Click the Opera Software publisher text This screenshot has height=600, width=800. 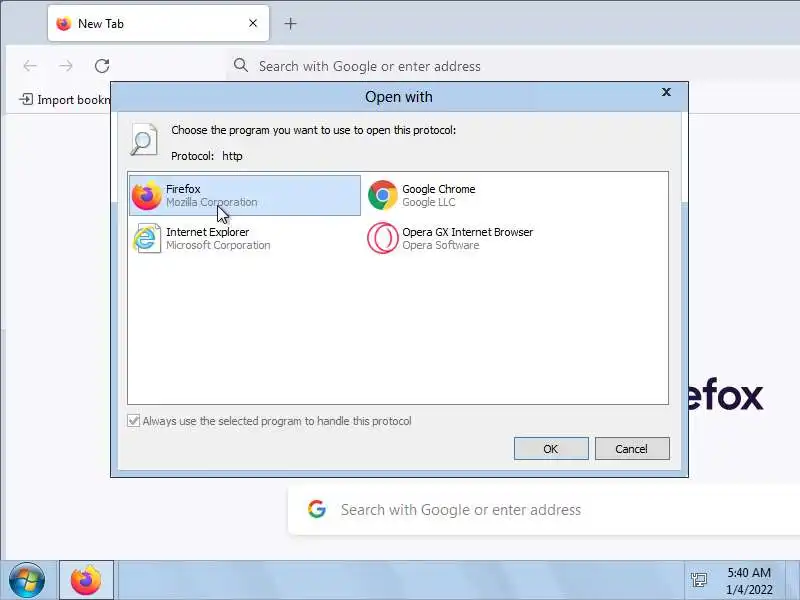441,245
